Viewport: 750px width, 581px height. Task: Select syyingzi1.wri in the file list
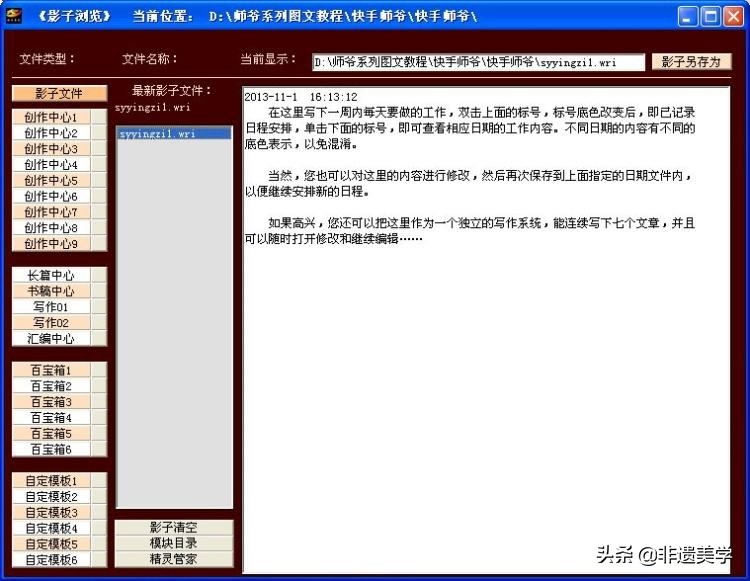174,133
